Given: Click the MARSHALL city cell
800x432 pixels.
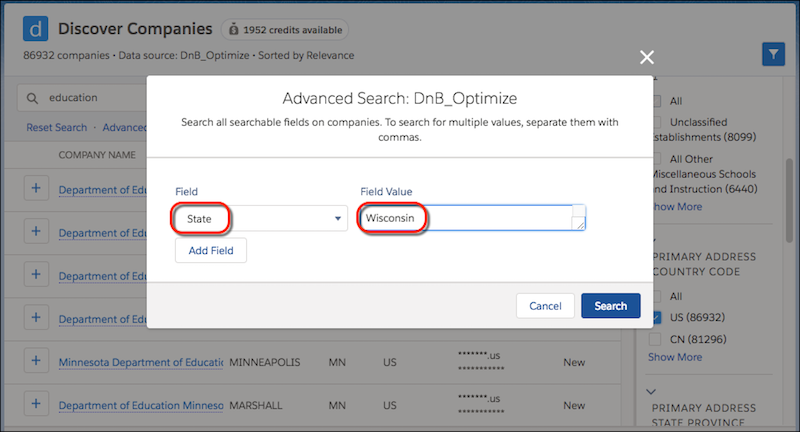Looking at the screenshot, I should [x=256, y=405].
